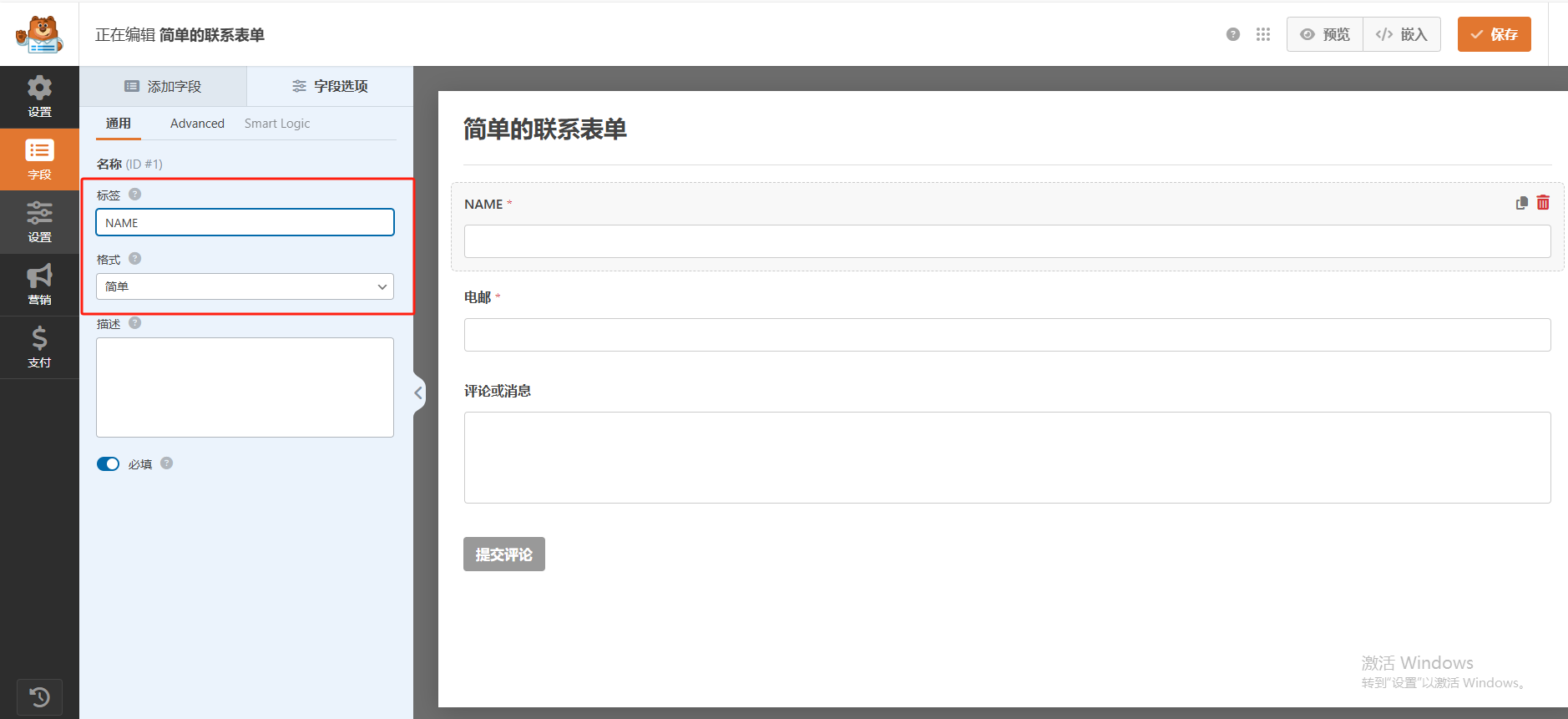Click the 嵌入 embed button
1568x719 pixels.
tap(1402, 34)
